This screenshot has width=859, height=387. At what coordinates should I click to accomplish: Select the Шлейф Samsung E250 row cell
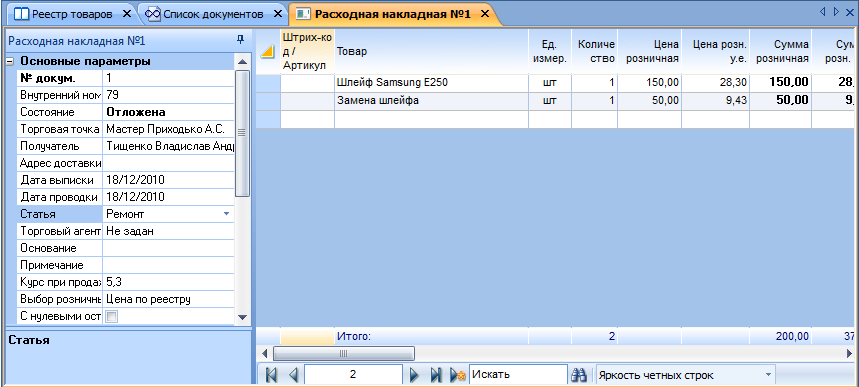(x=431, y=83)
